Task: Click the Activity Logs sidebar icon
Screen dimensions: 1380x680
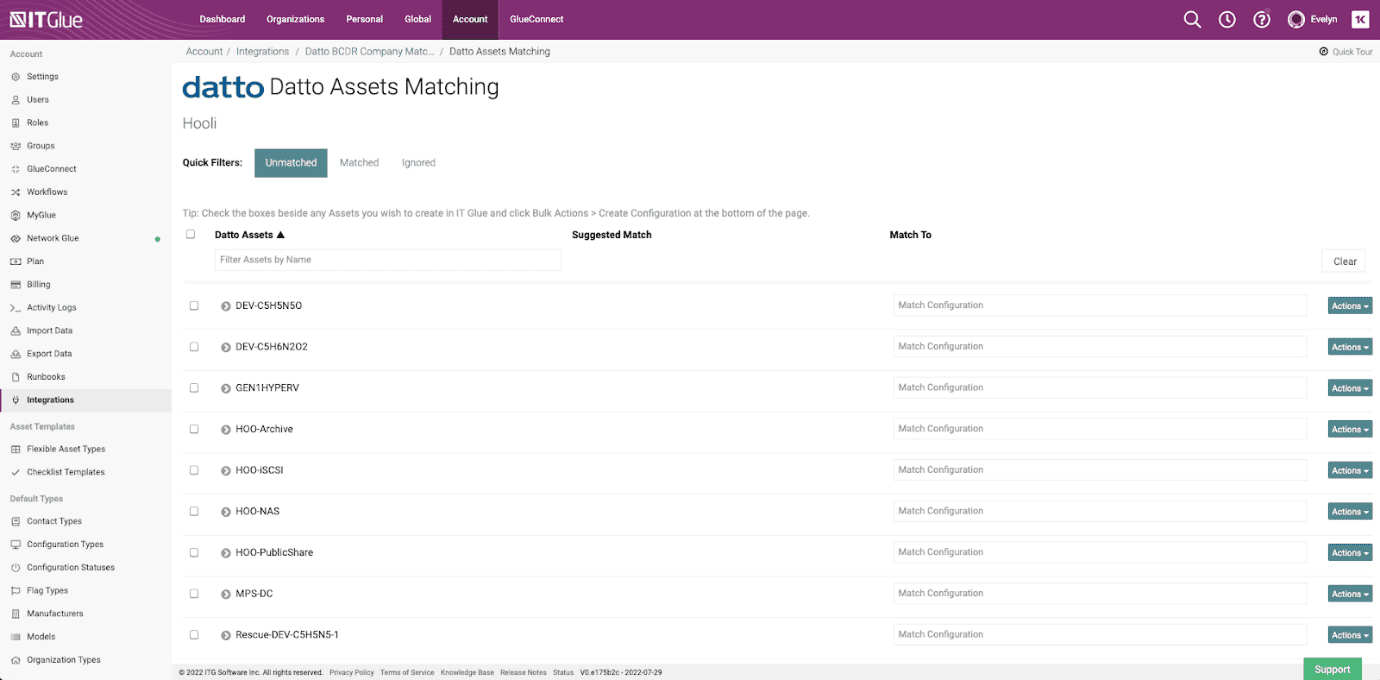Action: coord(16,308)
